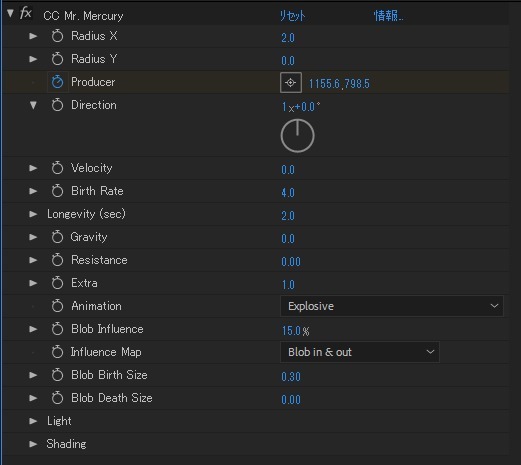Image resolution: width=521 pixels, height=465 pixels.
Task: Enable the Velocity stopwatch
Action: 57,168
